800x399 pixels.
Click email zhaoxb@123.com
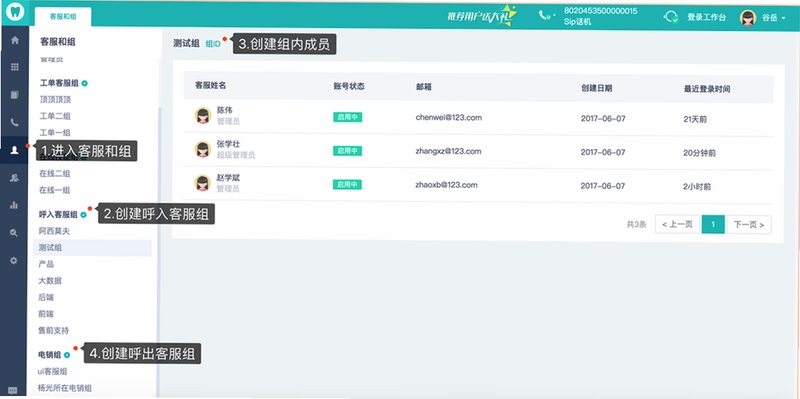pyautogui.click(x=446, y=185)
